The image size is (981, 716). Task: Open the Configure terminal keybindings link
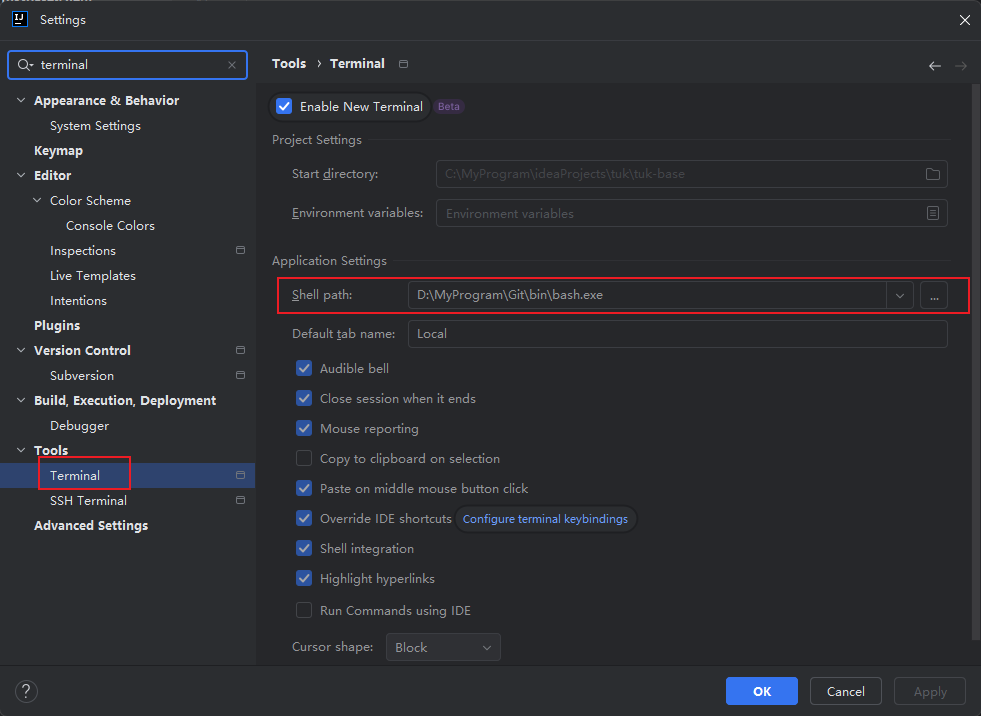[x=545, y=519]
